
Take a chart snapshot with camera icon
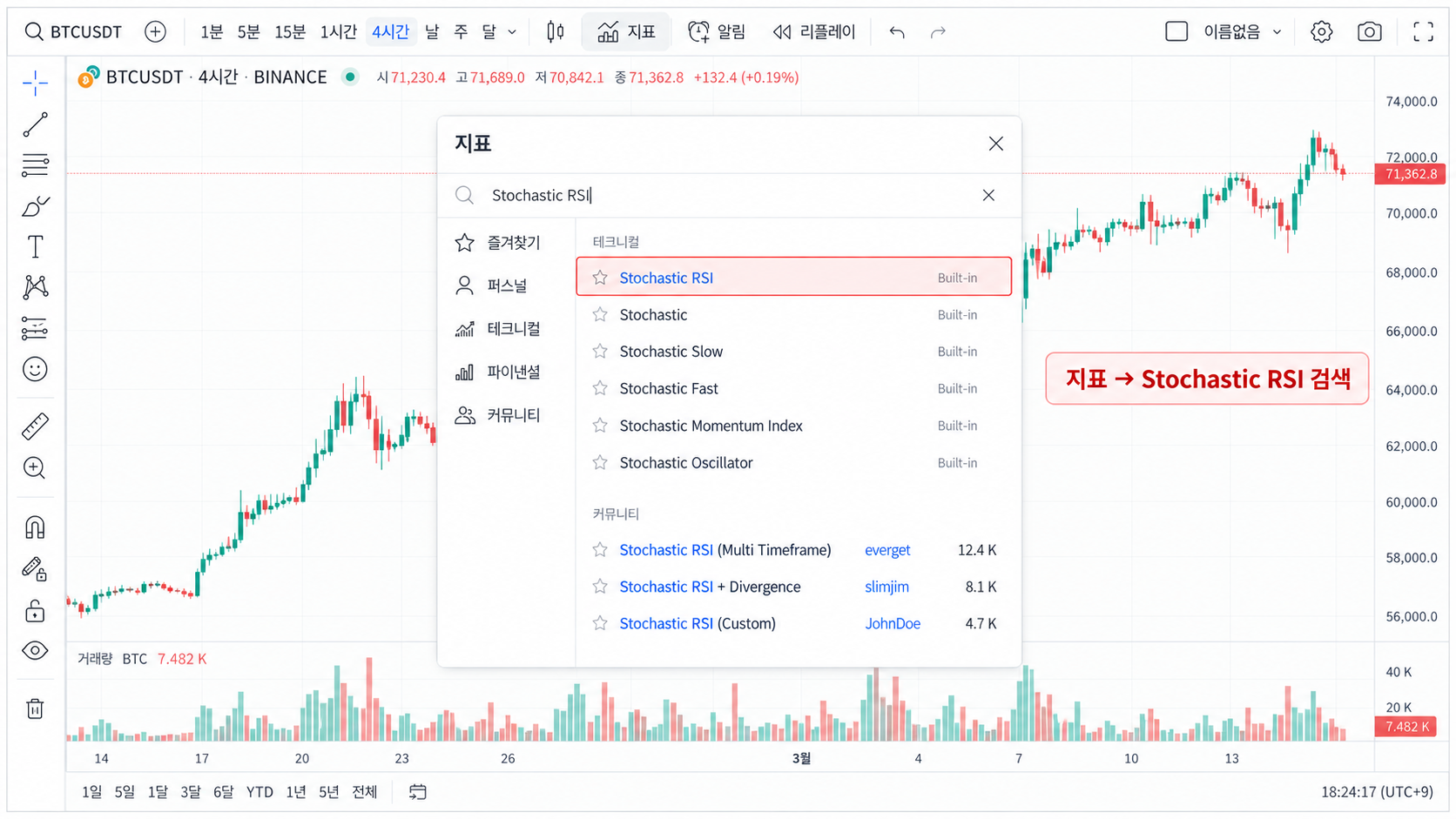1370,32
